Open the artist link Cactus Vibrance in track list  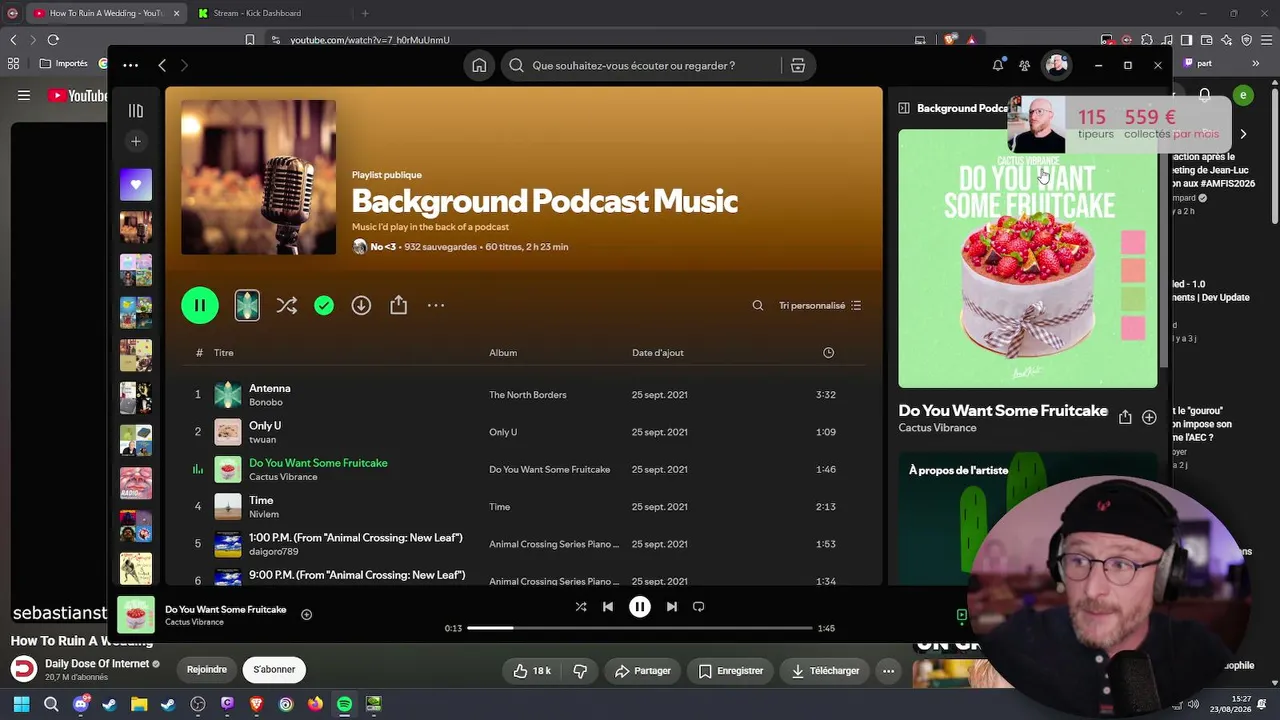pyautogui.click(x=283, y=477)
